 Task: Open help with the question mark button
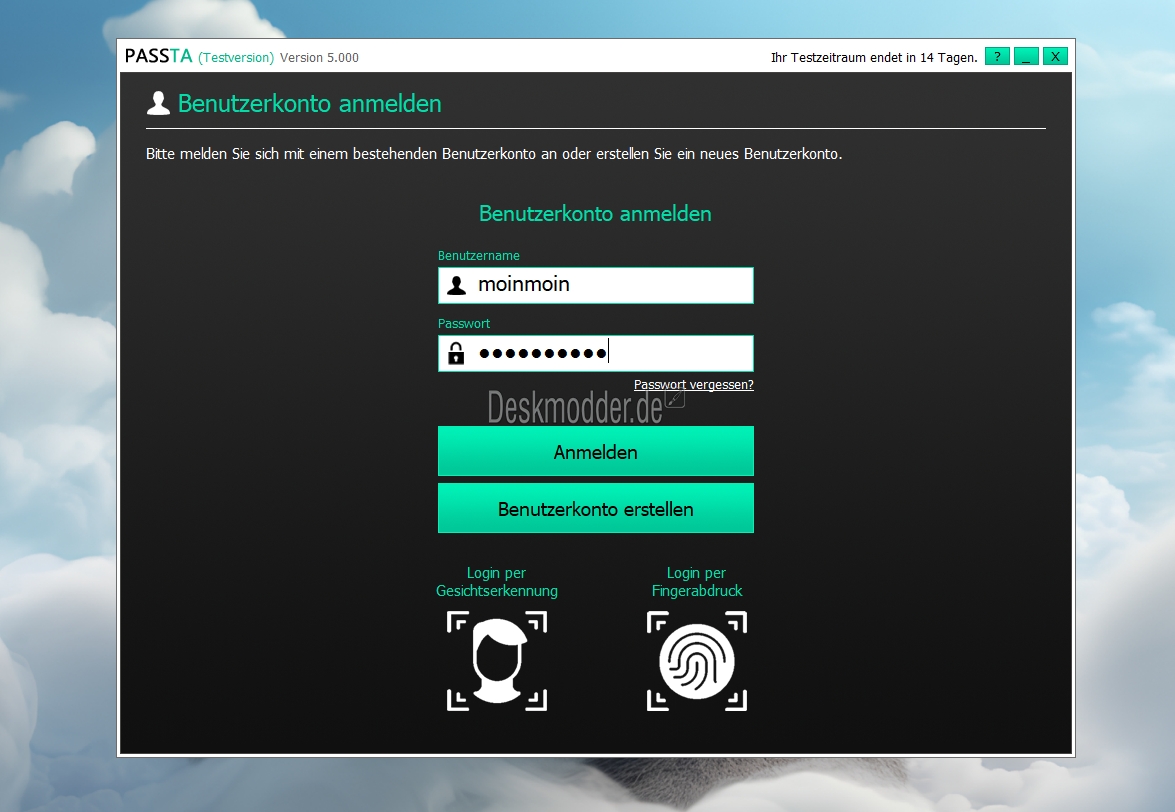click(997, 56)
